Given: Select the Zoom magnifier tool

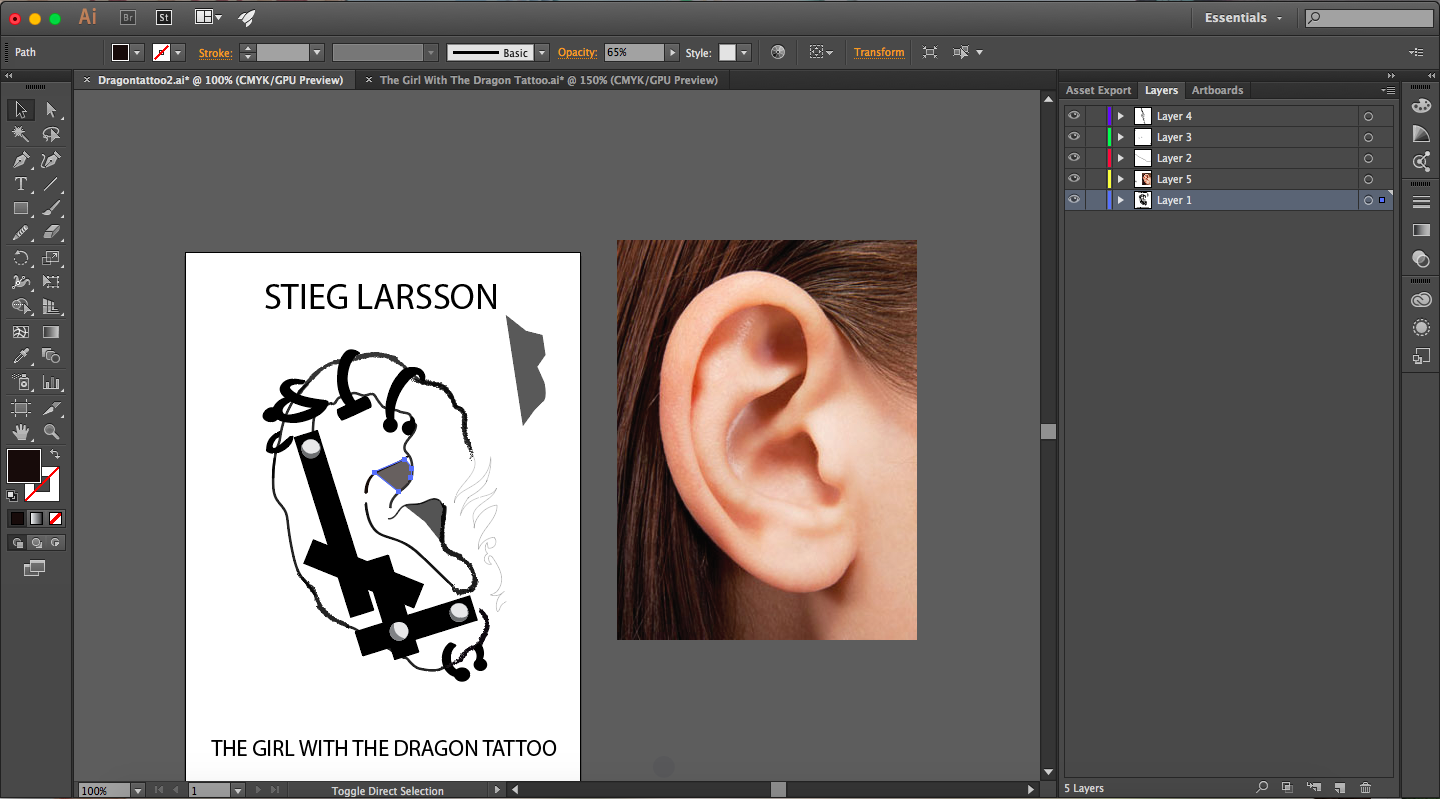Looking at the screenshot, I should coord(51,432).
